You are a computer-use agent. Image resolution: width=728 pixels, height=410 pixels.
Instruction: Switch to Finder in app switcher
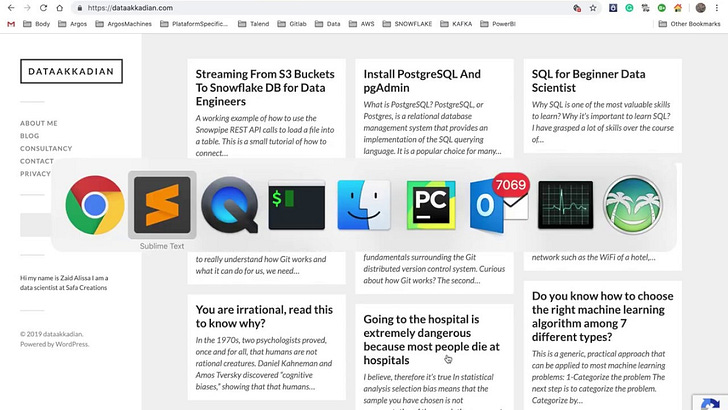pos(364,205)
